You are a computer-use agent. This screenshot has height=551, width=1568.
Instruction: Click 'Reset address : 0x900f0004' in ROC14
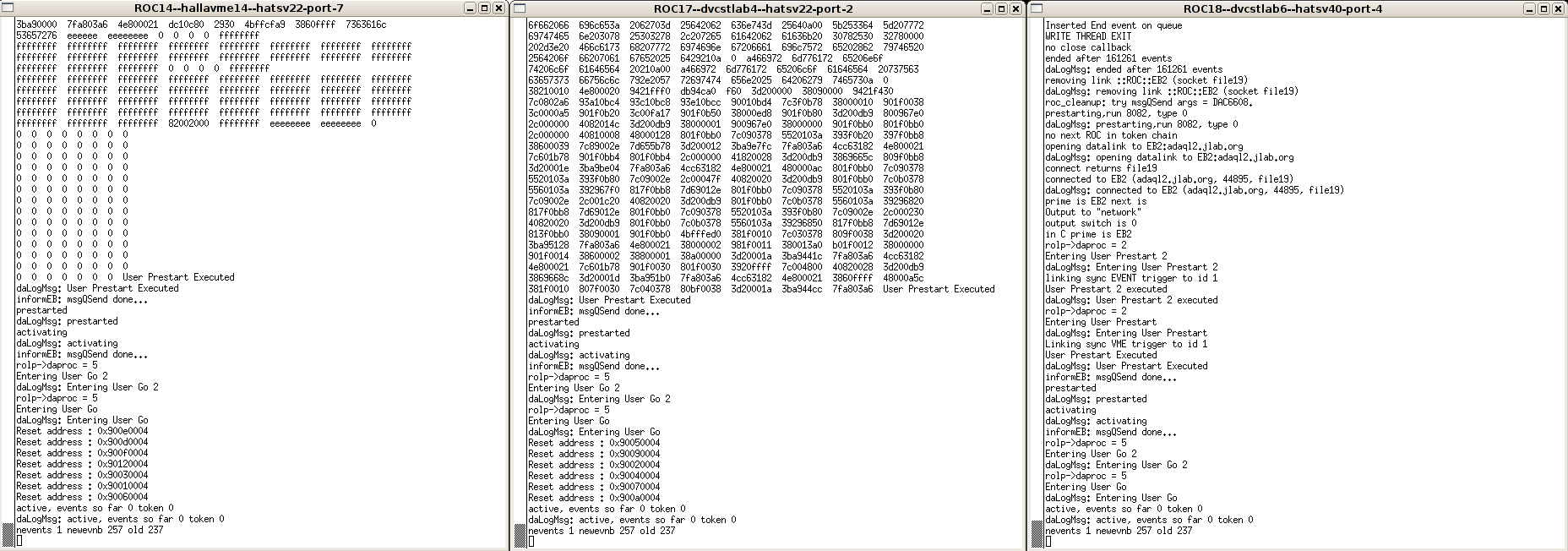(x=82, y=453)
